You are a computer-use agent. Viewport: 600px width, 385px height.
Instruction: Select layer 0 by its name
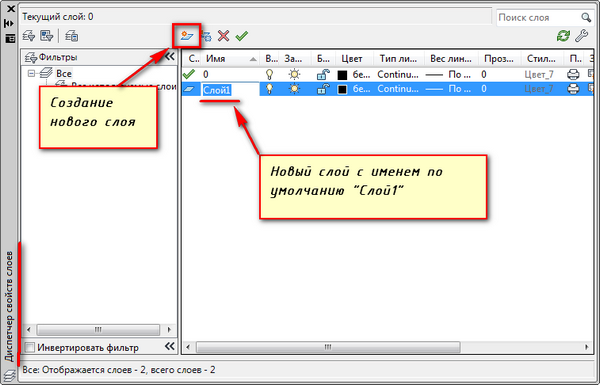click(205, 74)
